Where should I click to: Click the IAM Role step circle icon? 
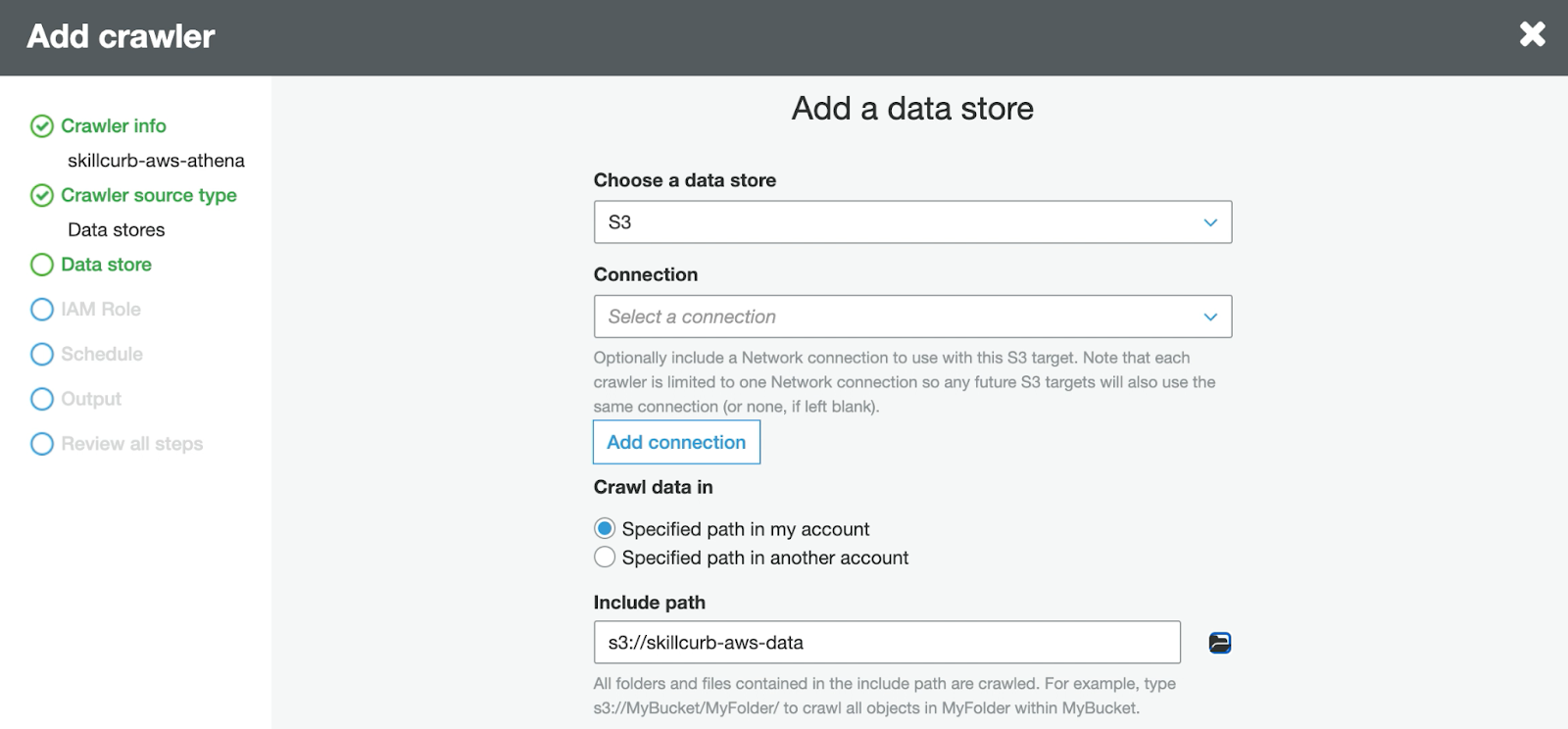coord(42,310)
